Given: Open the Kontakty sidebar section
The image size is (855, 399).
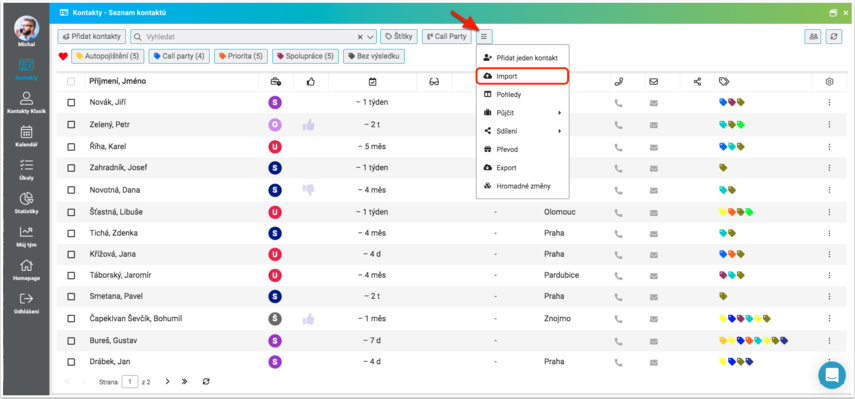Looking at the screenshot, I should (26, 69).
